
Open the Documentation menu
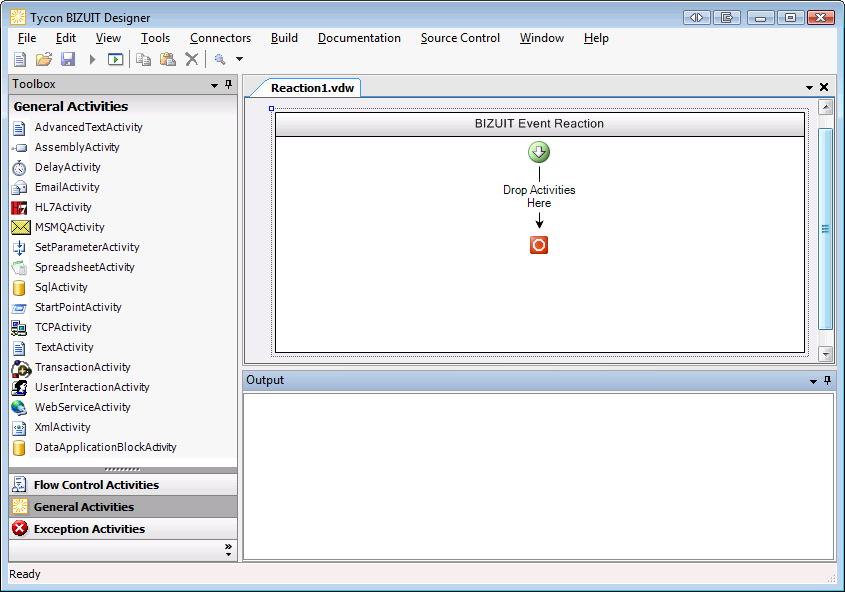[x=359, y=38]
